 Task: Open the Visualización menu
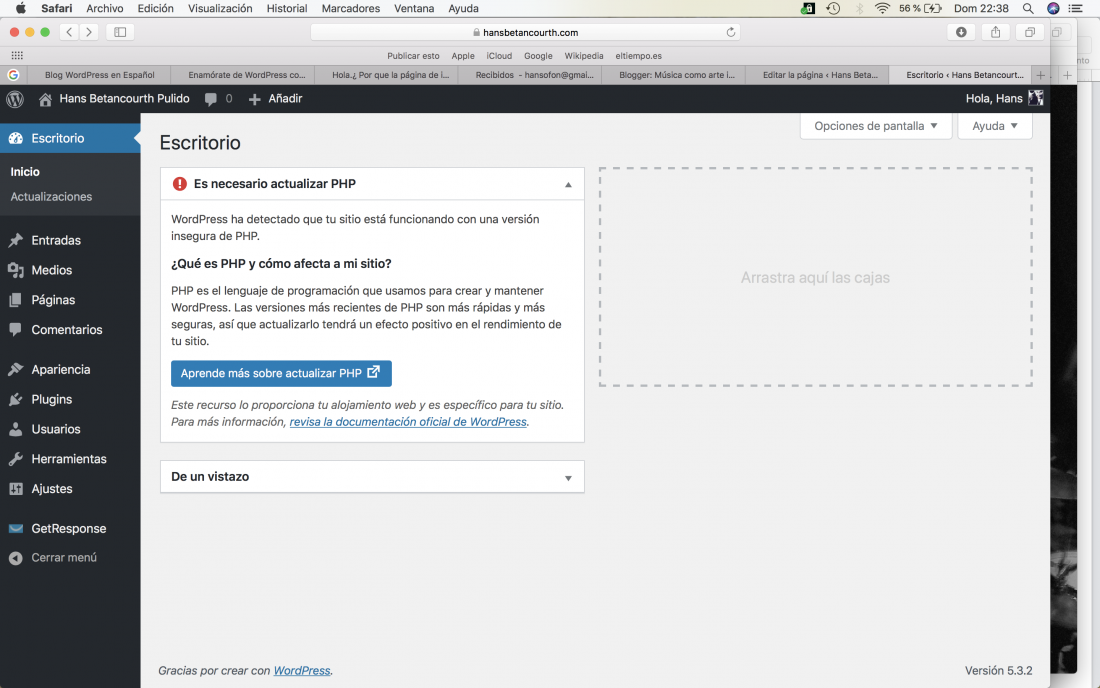(x=220, y=8)
